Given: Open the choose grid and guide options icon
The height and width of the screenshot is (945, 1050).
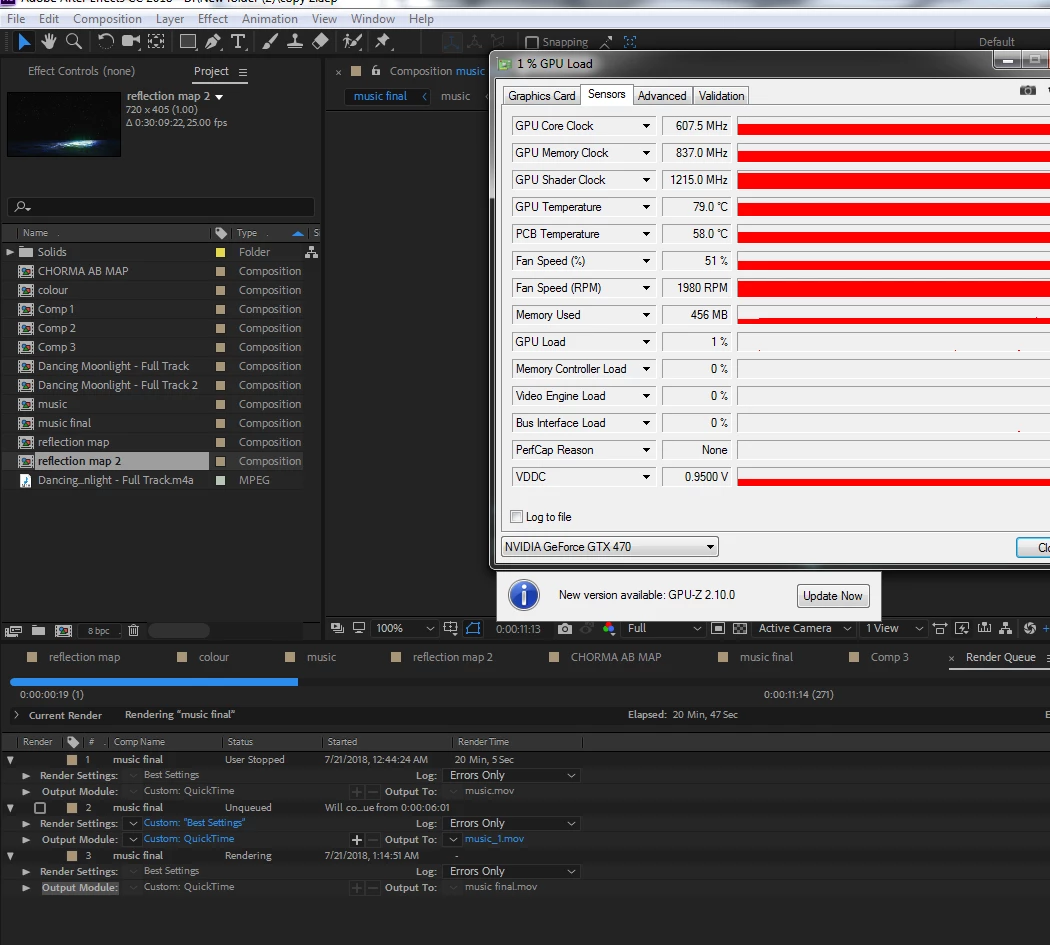Looking at the screenshot, I should pyautogui.click(x=451, y=628).
